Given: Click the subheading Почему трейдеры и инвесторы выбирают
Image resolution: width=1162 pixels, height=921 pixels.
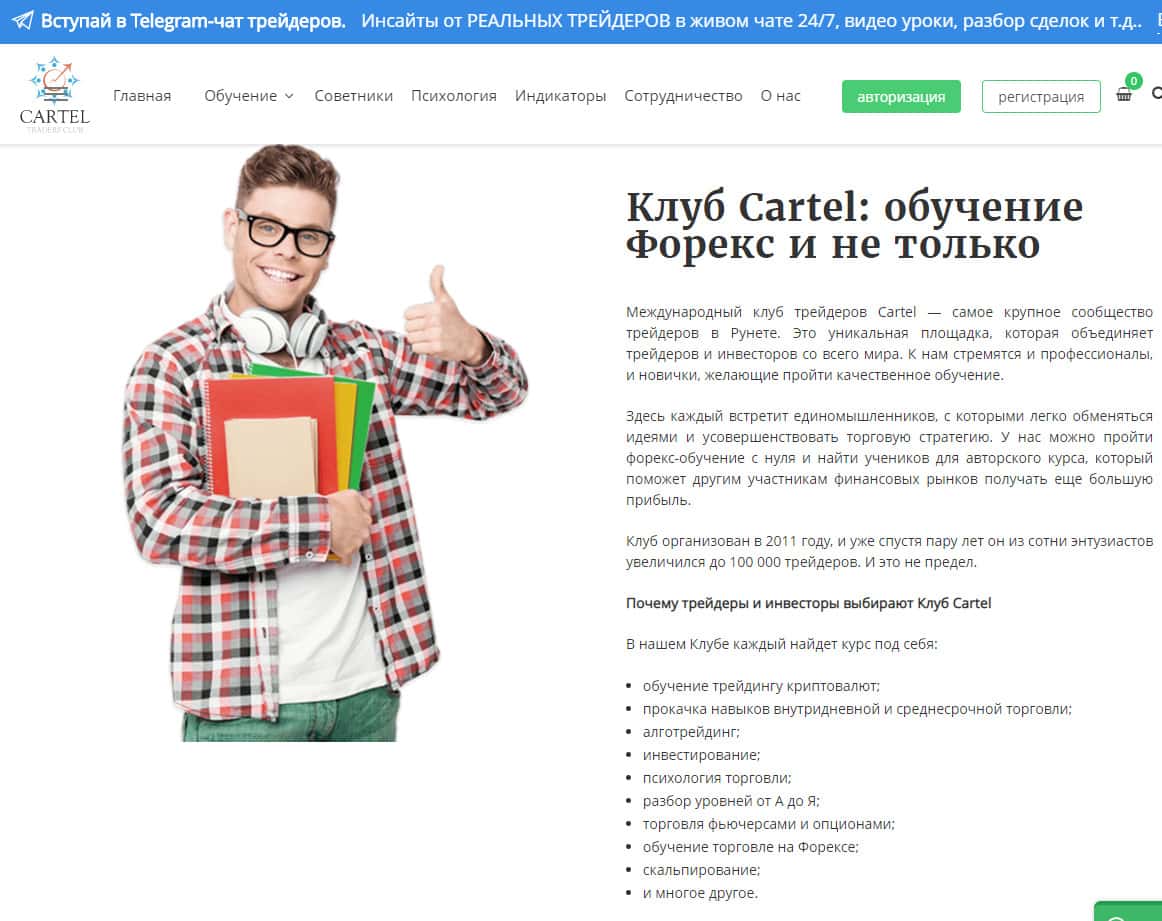Looking at the screenshot, I should coord(808,603).
